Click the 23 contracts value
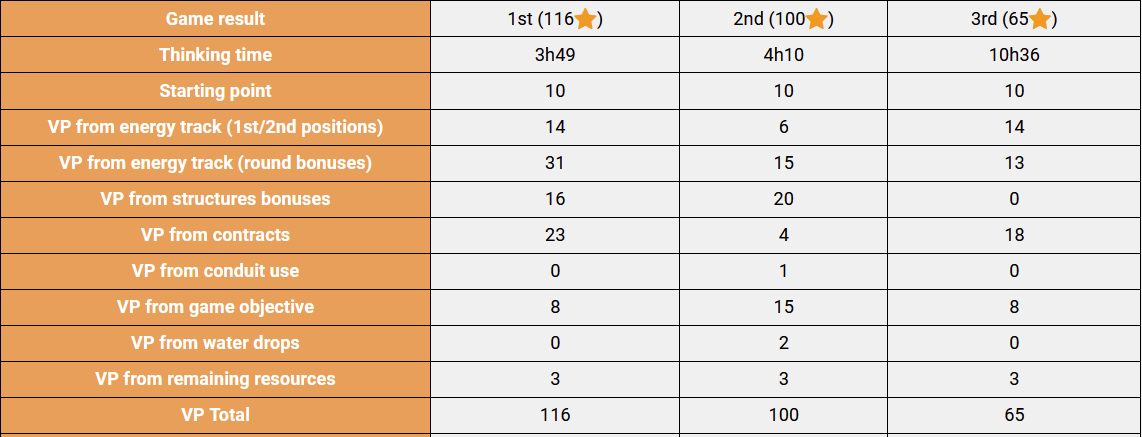Viewport: 1142px width, 437px height. tap(555, 235)
